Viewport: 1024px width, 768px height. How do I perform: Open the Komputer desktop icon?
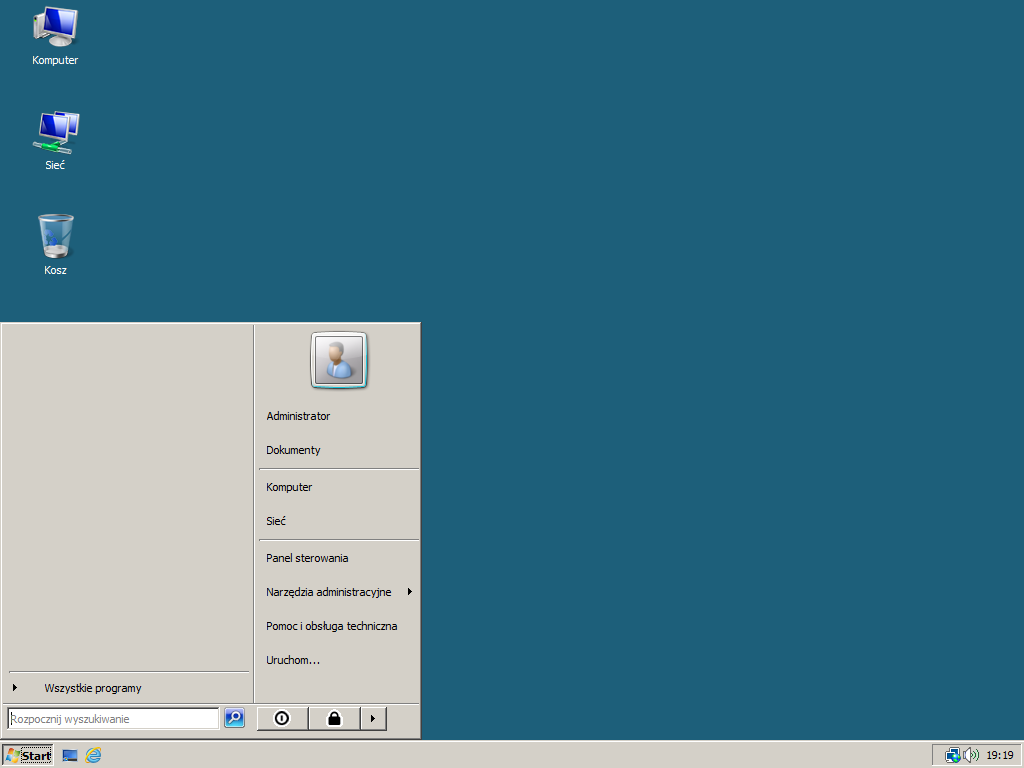coord(56,36)
